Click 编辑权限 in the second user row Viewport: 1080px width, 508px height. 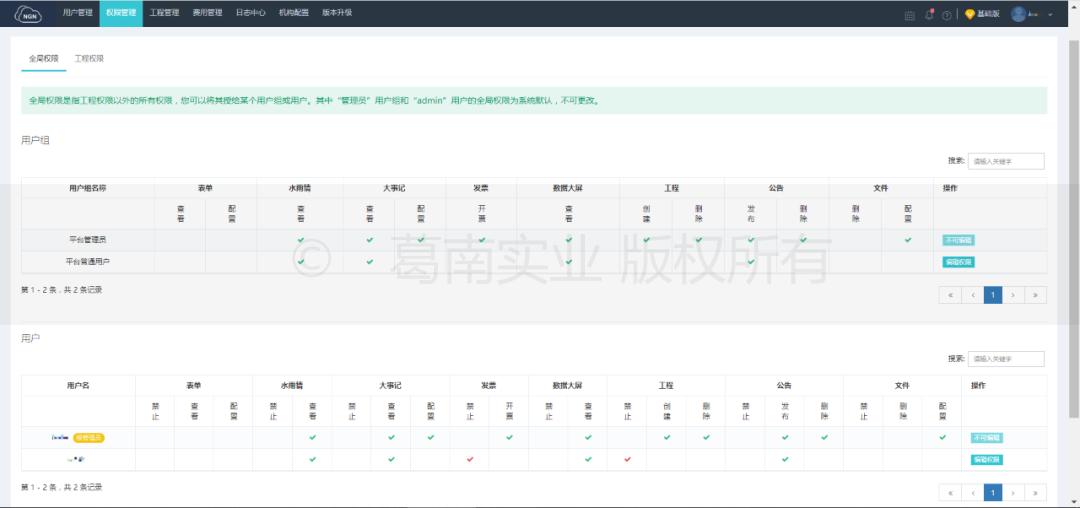click(x=986, y=460)
